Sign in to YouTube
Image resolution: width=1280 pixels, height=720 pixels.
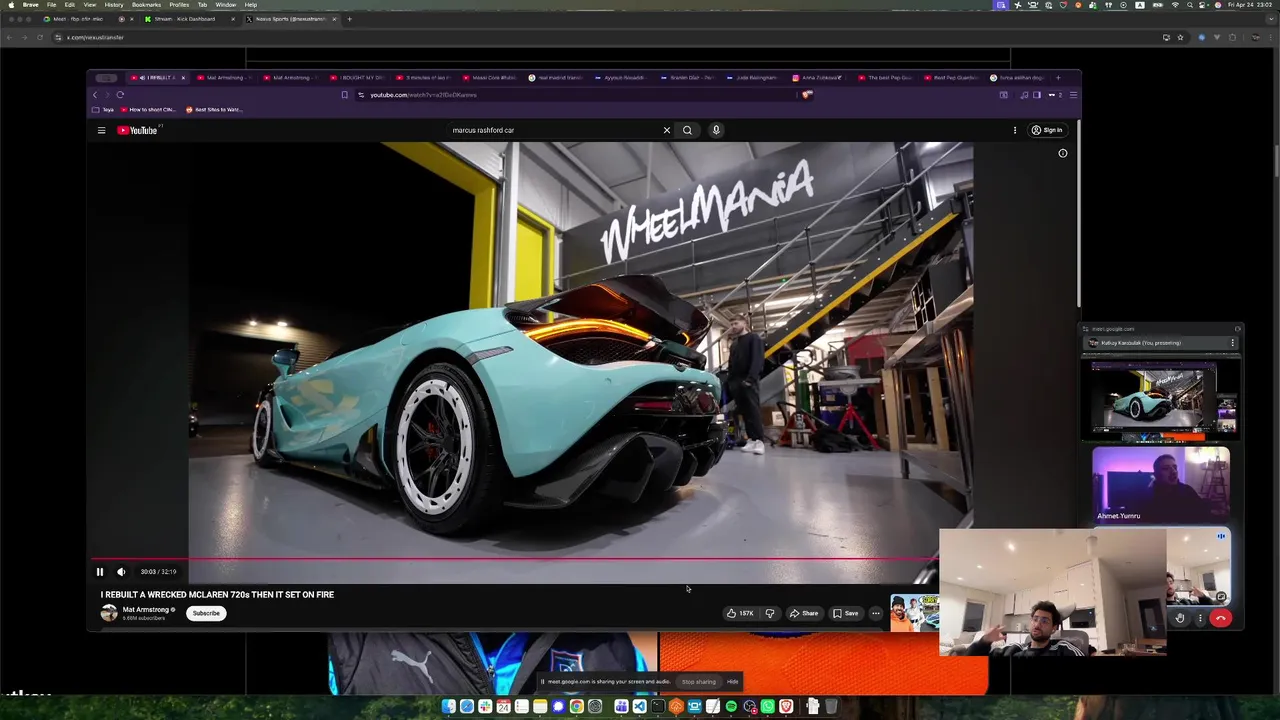1047,130
